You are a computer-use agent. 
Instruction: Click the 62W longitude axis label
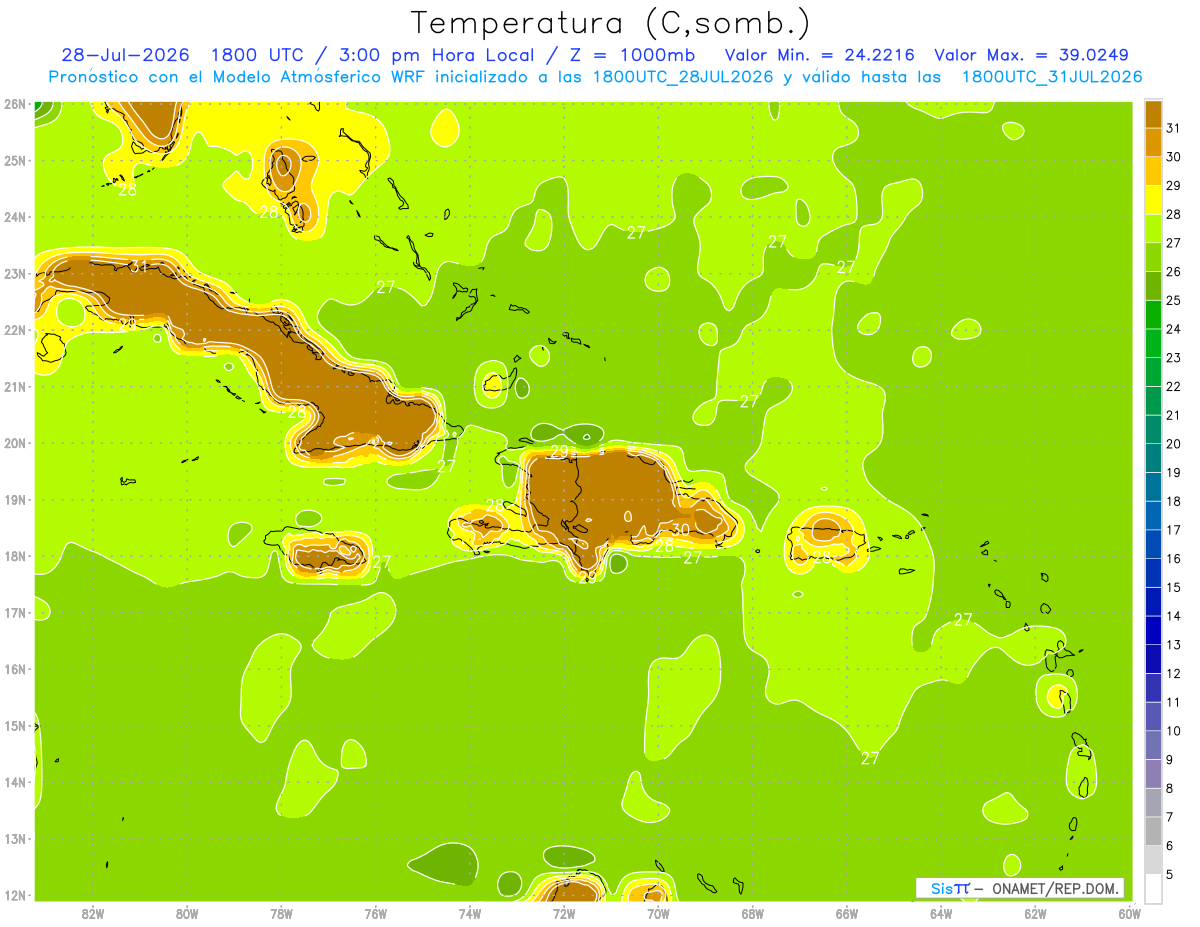tap(1036, 913)
